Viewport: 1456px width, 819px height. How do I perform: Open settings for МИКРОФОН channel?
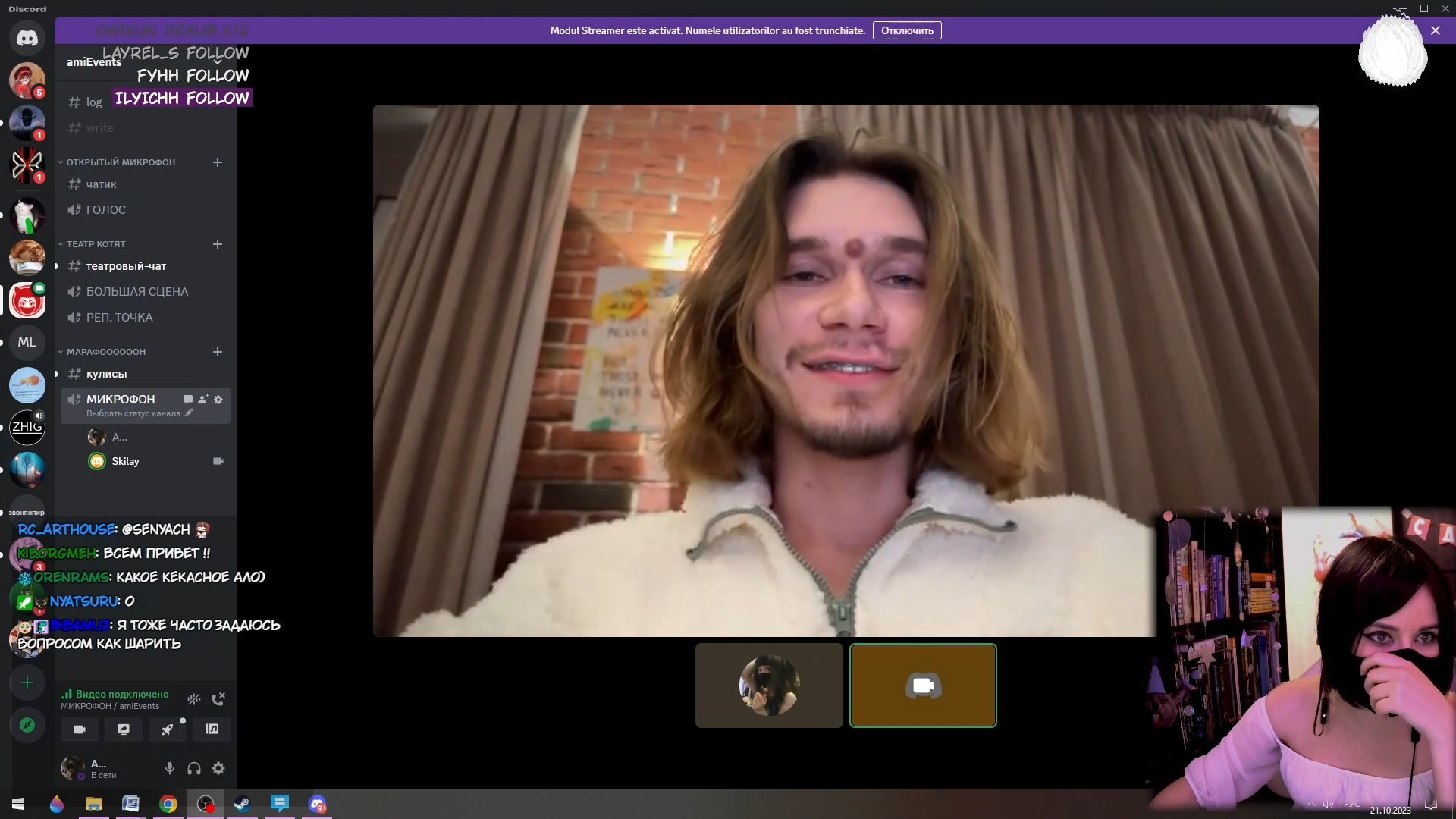pyautogui.click(x=218, y=400)
